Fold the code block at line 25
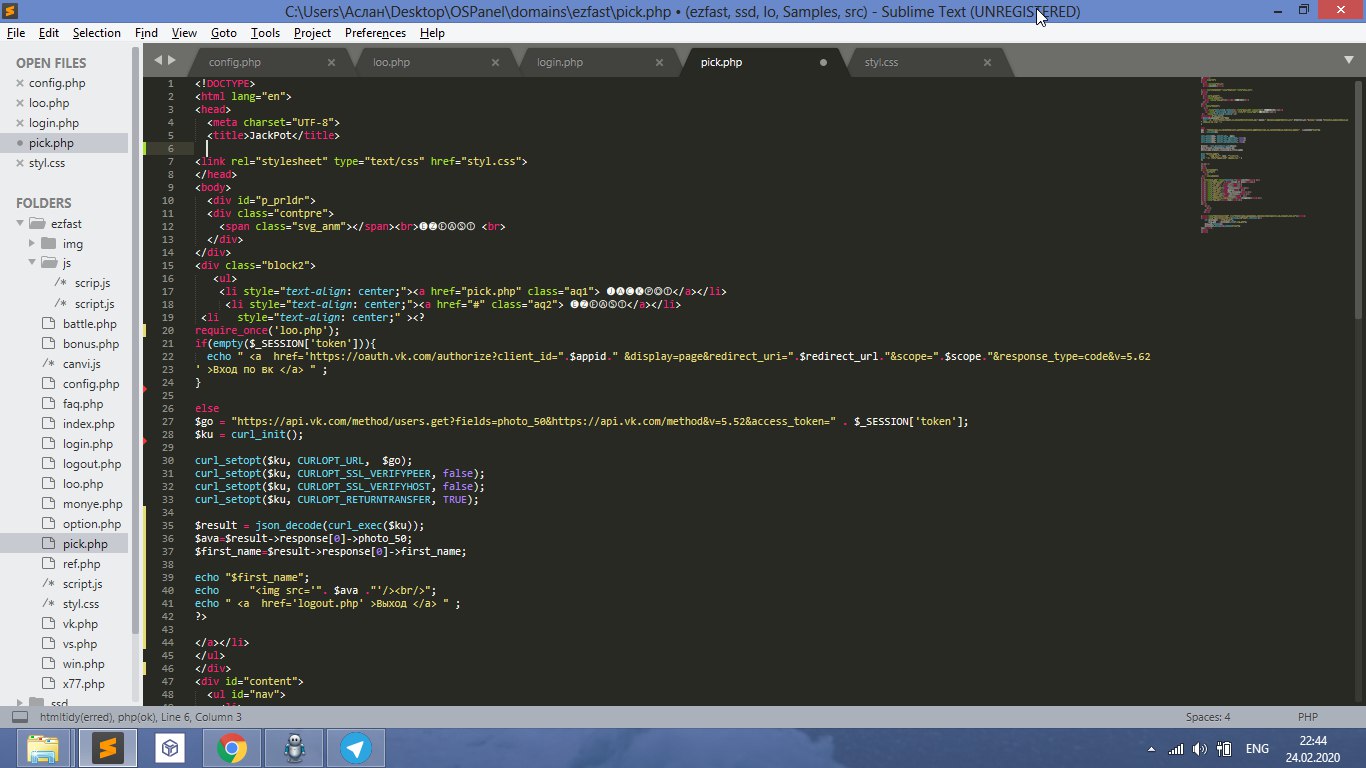The height and width of the screenshot is (768, 1366). 146,388
